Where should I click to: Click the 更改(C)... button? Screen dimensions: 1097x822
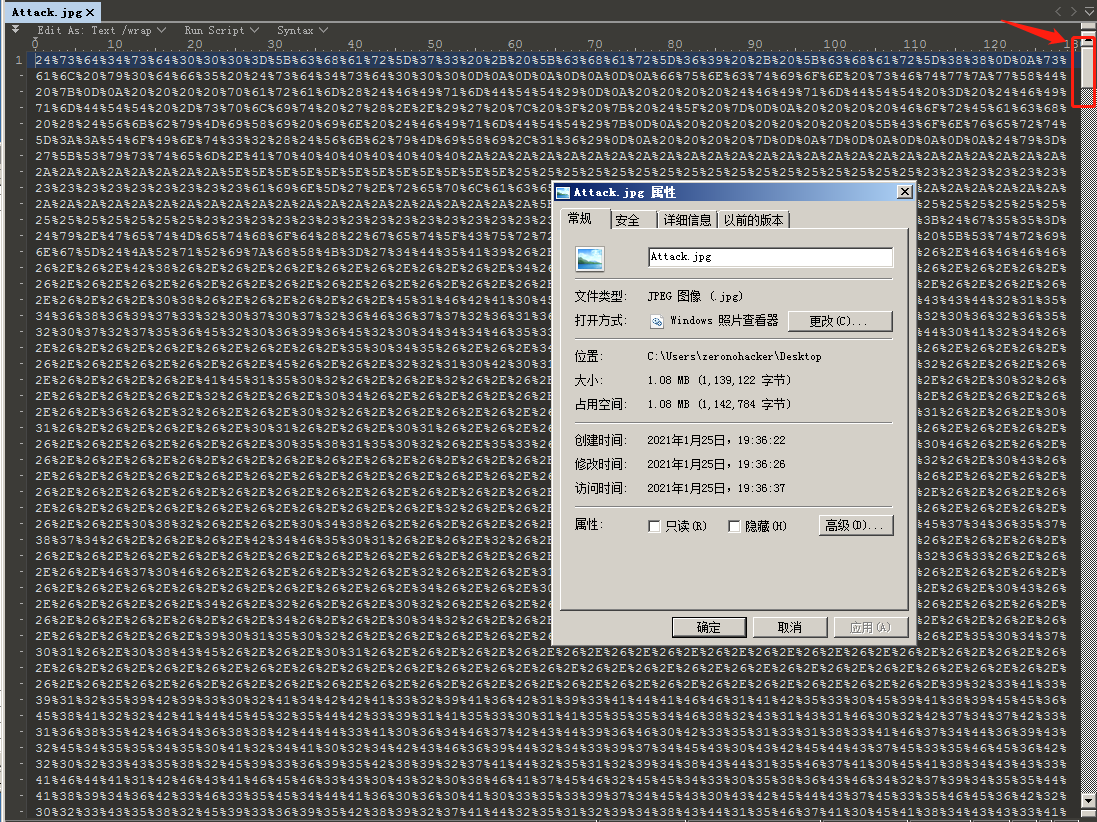(840, 321)
